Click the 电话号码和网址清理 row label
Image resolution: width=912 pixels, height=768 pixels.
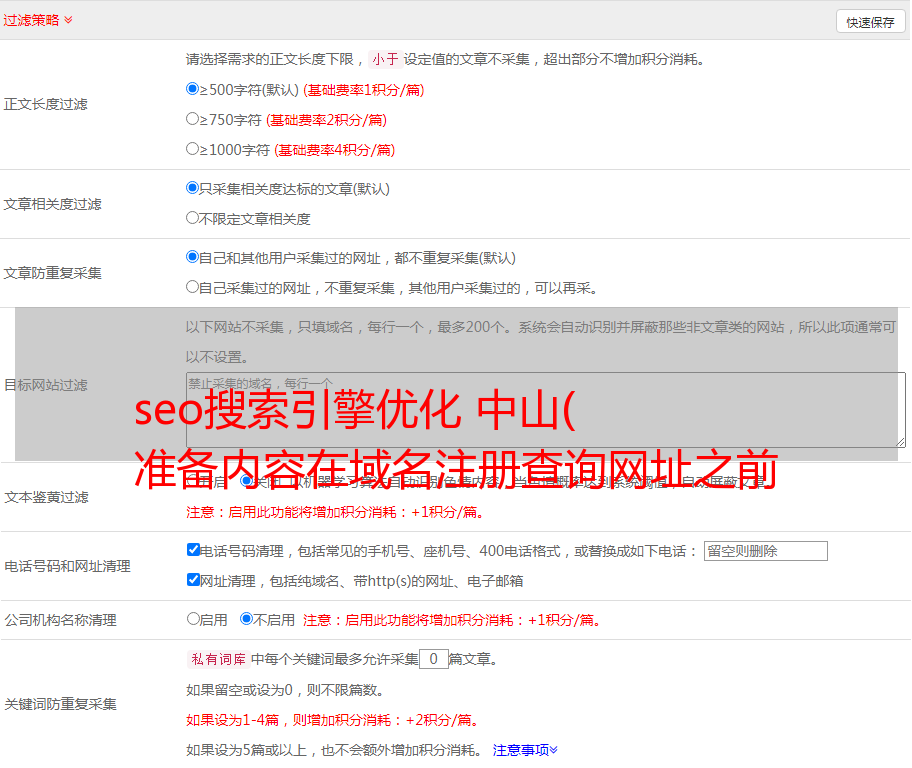point(67,566)
